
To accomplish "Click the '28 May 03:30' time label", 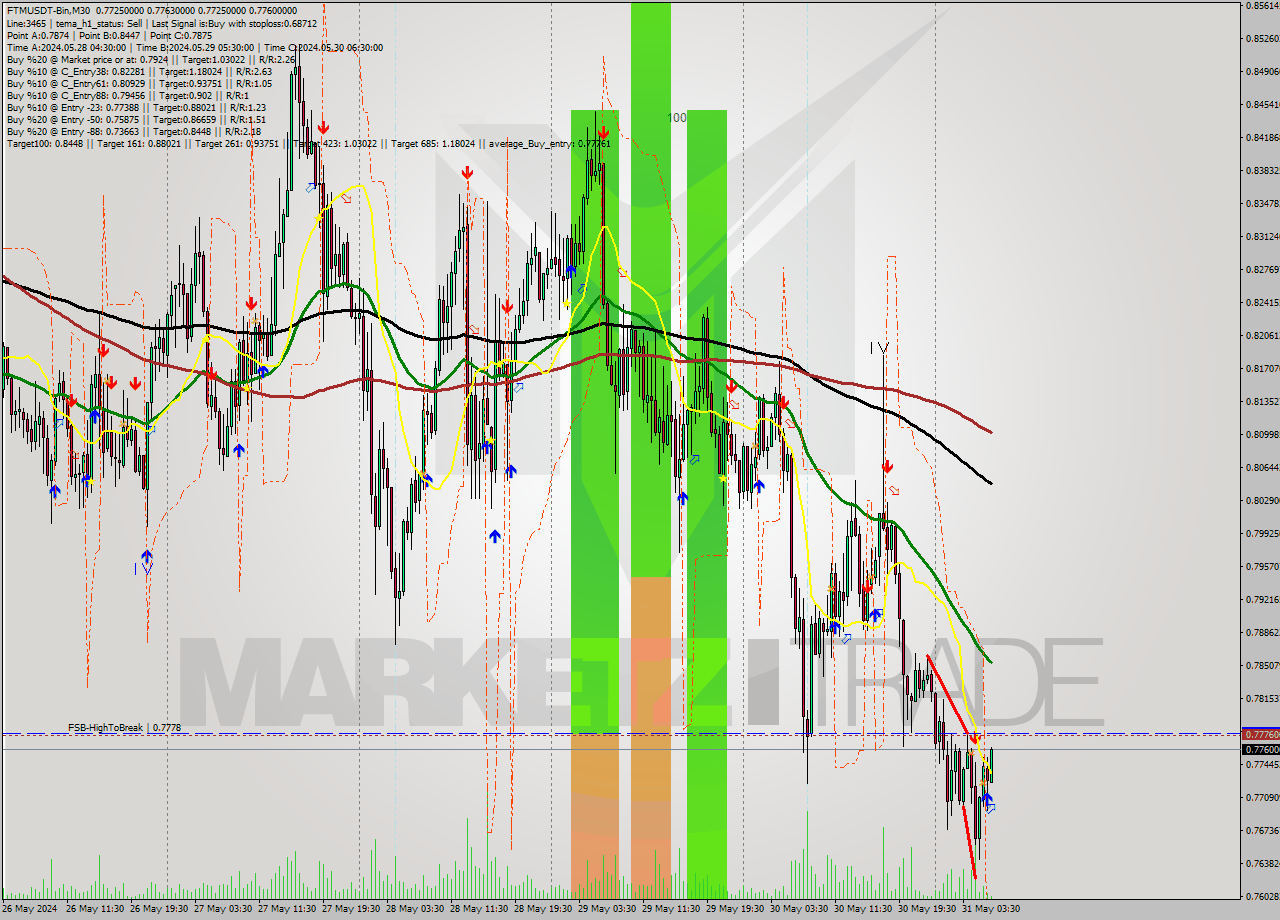I will (x=415, y=909).
